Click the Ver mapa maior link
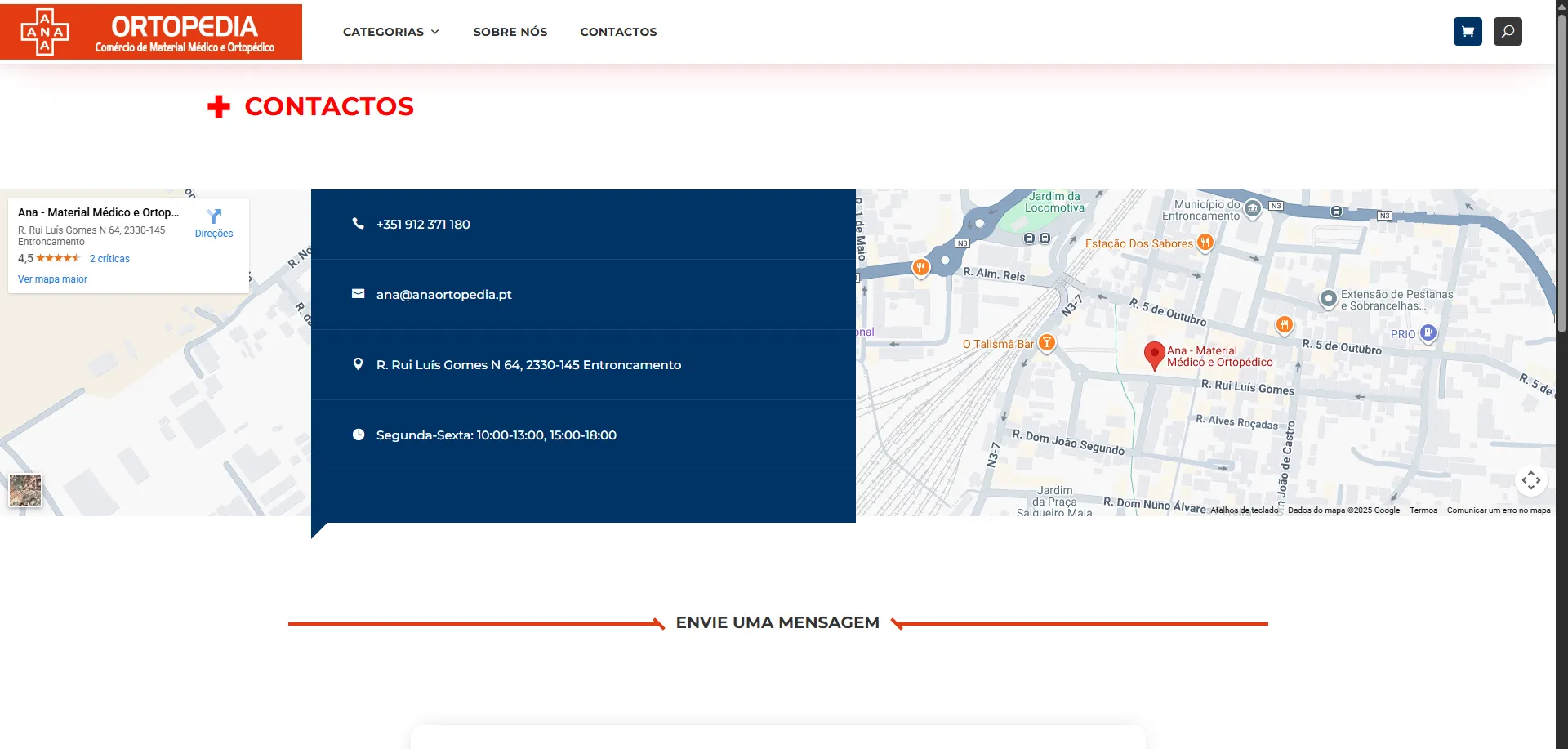 pos(52,279)
